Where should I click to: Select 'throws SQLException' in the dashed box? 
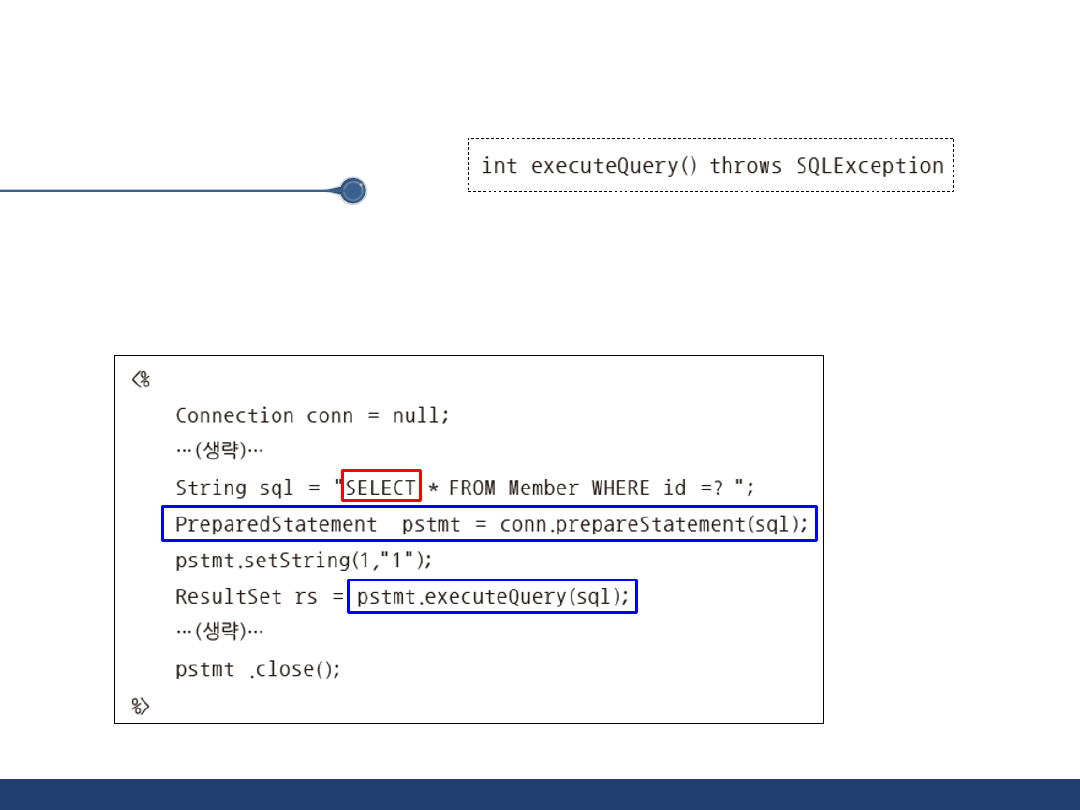tap(826, 166)
